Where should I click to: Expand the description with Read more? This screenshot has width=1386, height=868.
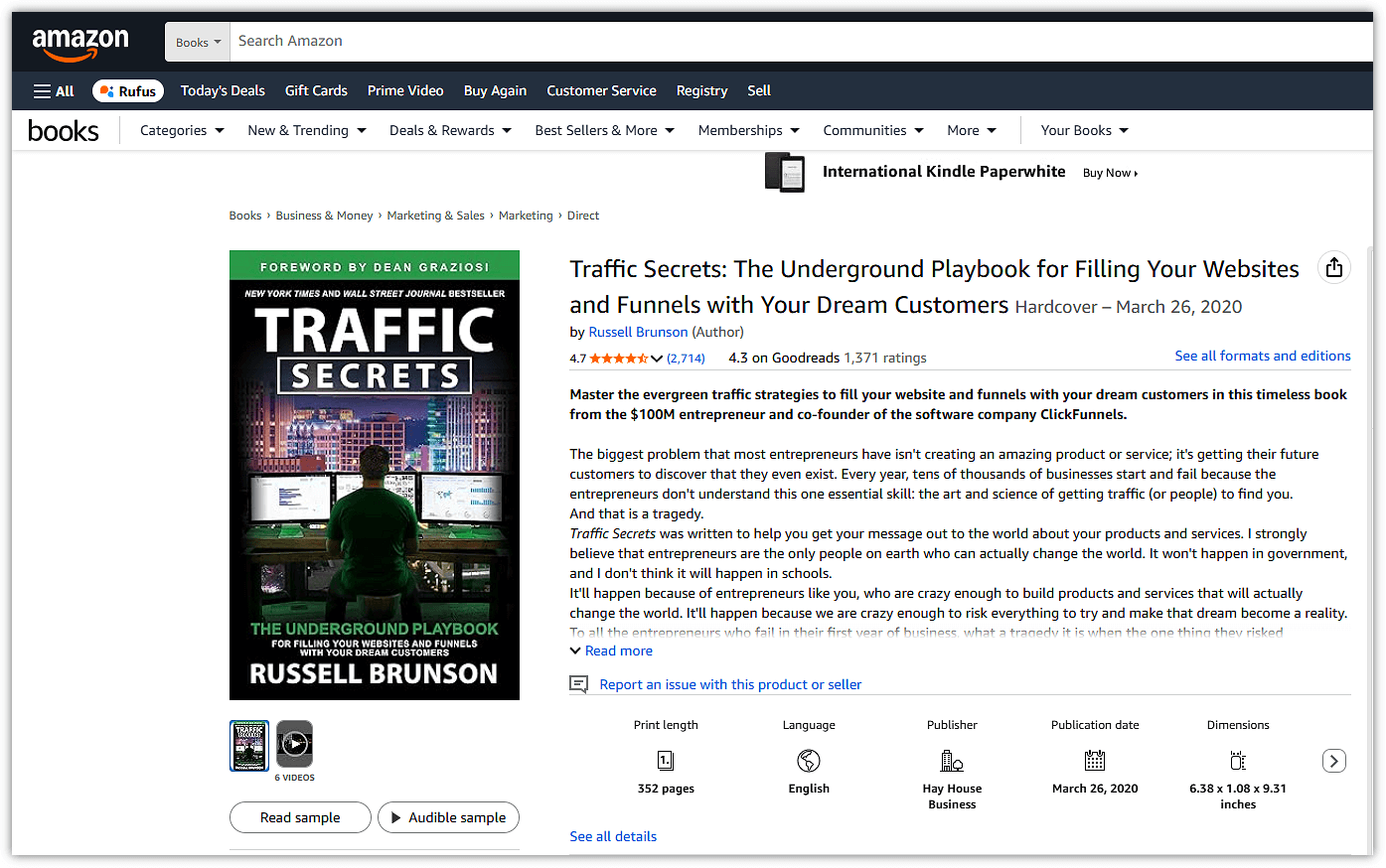coord(610,651)
